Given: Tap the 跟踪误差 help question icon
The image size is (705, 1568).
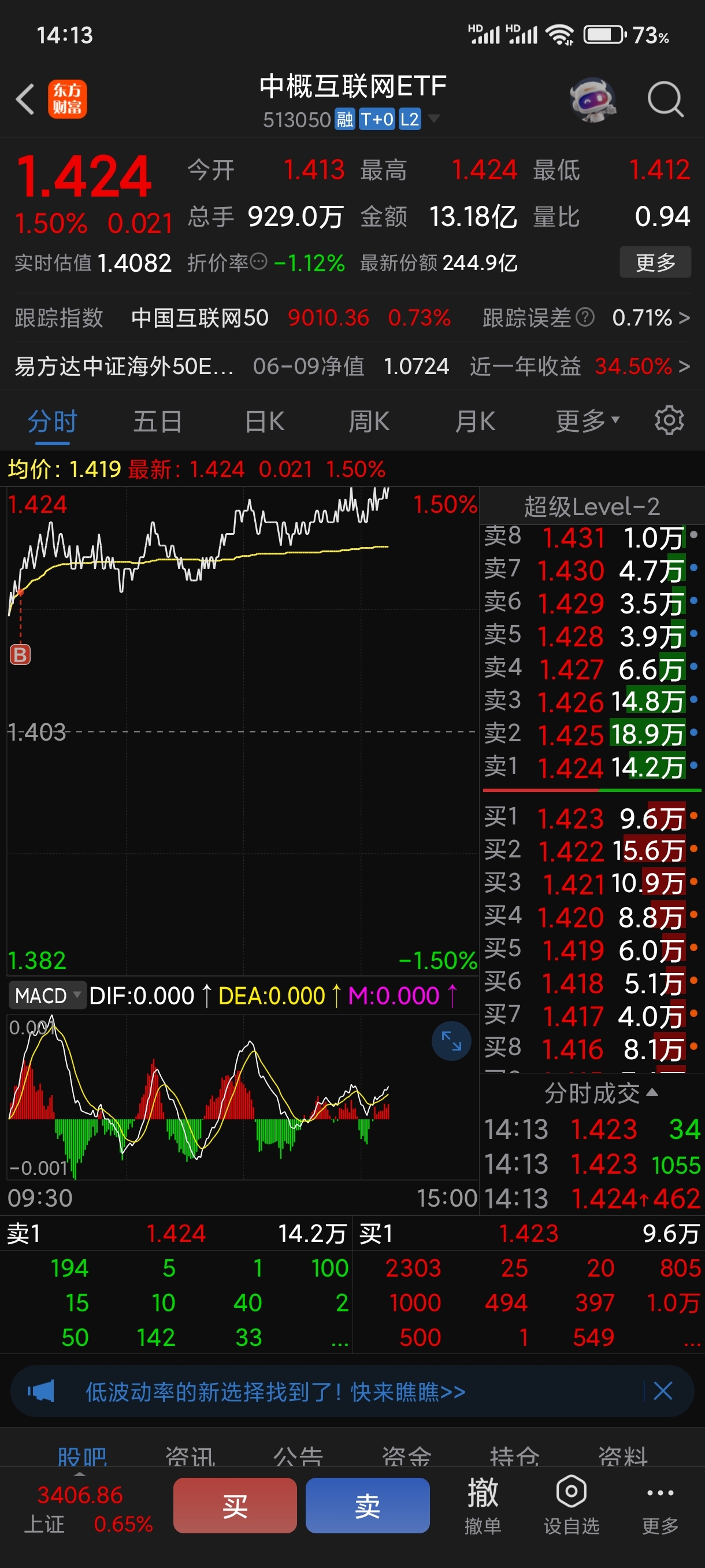Looking at the screenshot, I should [x=585, y=317].
